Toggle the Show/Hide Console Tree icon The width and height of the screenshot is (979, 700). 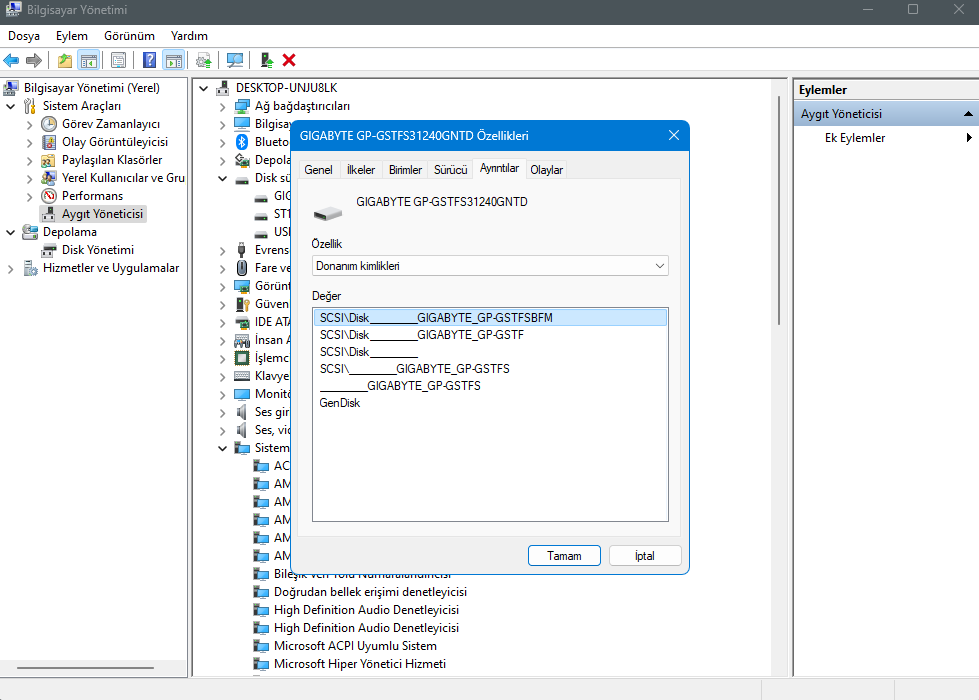[89, 61]
